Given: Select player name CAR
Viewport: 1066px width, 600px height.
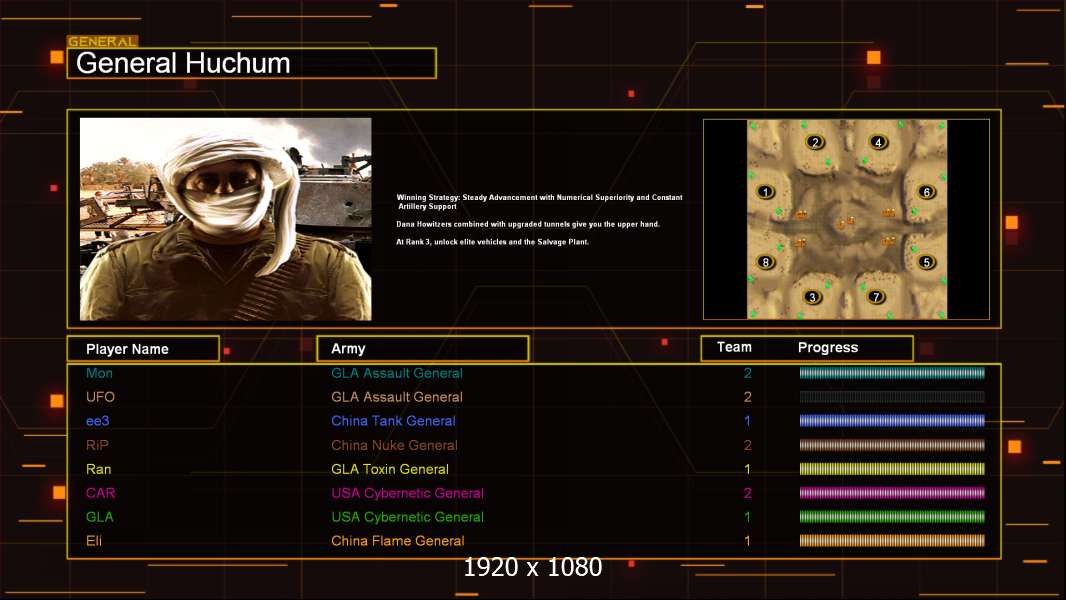Looking at the screenshot, I should pos(101,493).
